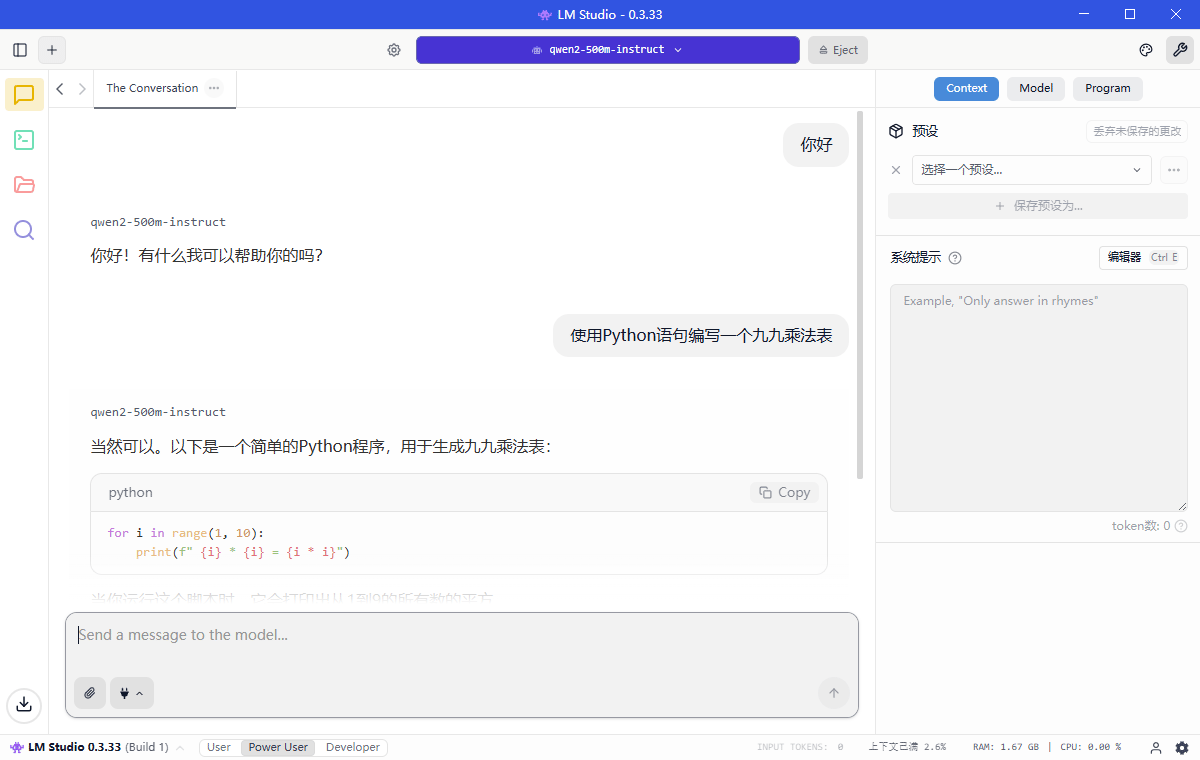Open the 选择一个预设 preset dropdown

1031,170
